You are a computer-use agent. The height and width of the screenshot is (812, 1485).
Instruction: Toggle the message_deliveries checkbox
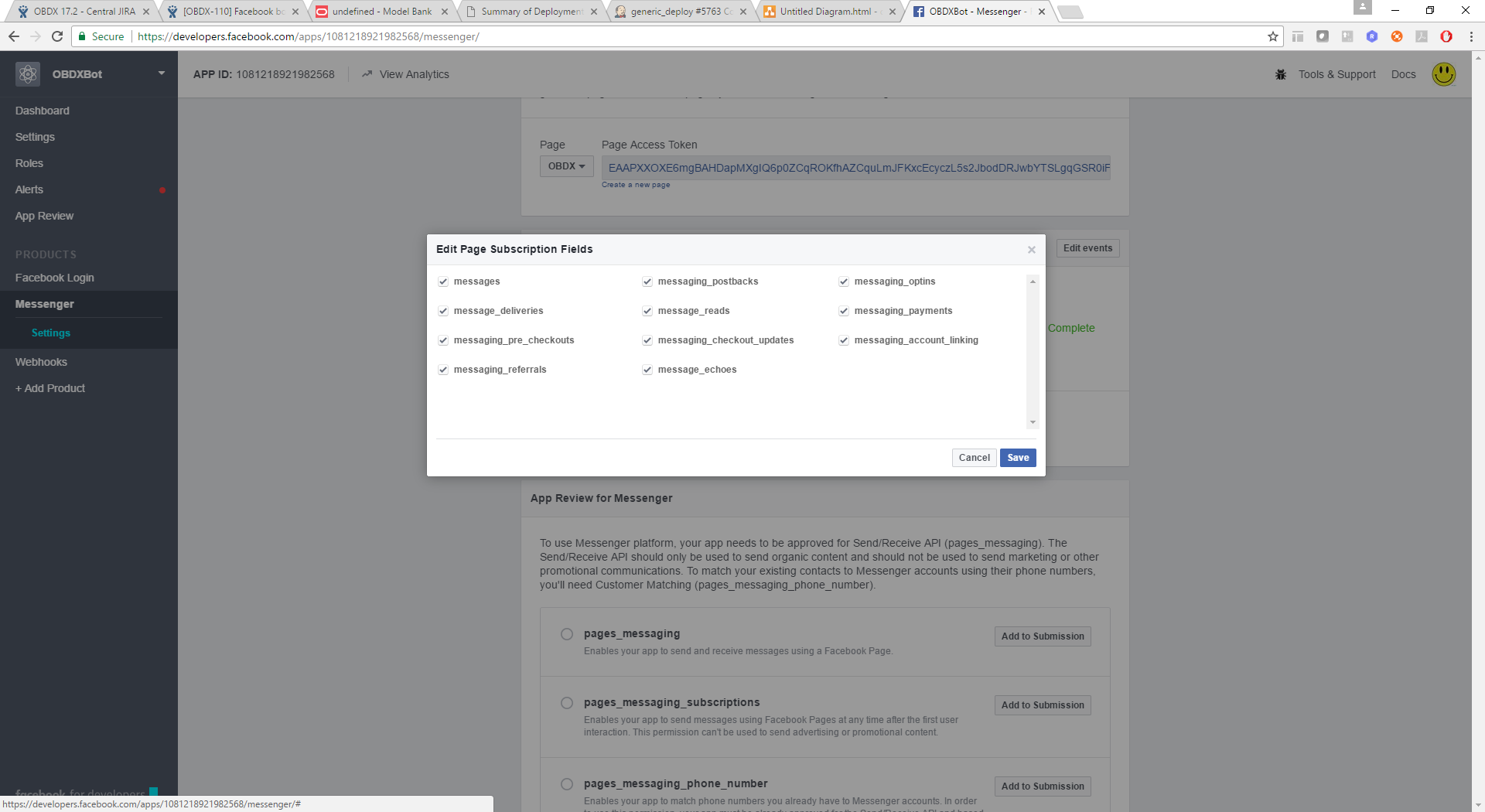point(443,311)
